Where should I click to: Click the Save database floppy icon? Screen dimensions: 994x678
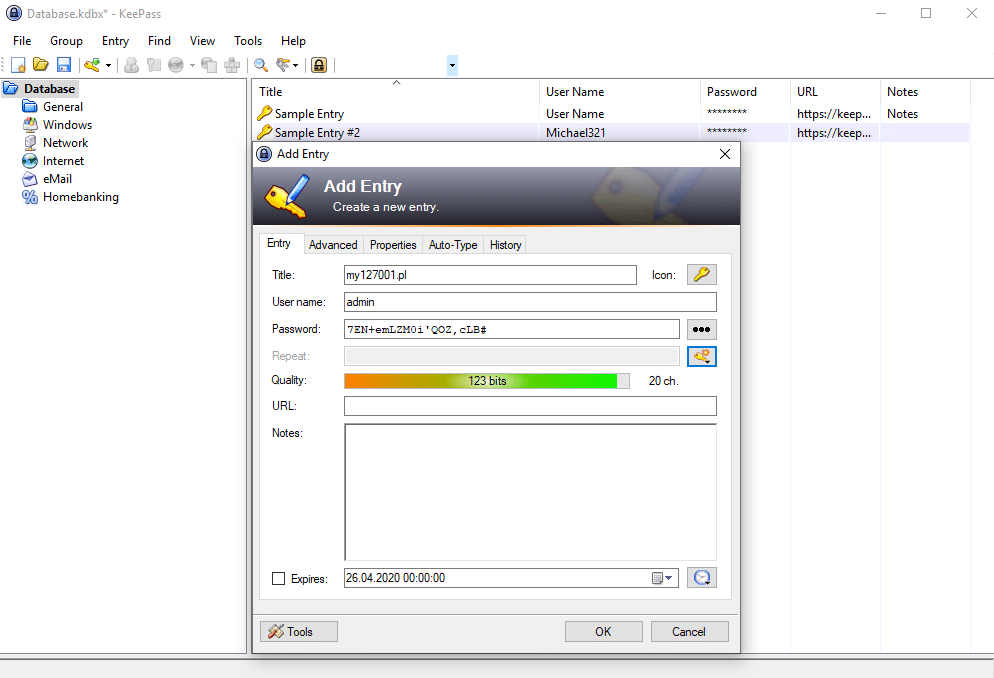click(63, 65)
